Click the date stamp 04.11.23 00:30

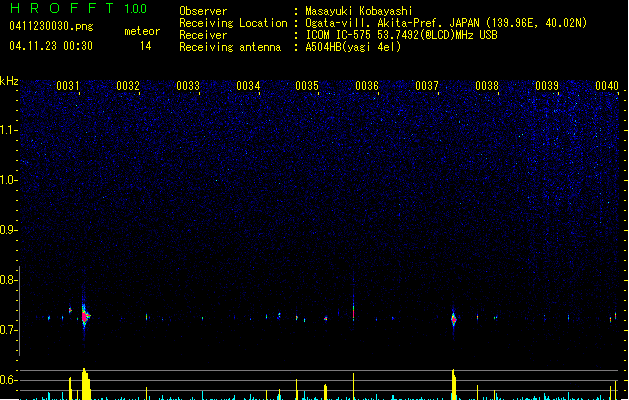coord(51,46)
